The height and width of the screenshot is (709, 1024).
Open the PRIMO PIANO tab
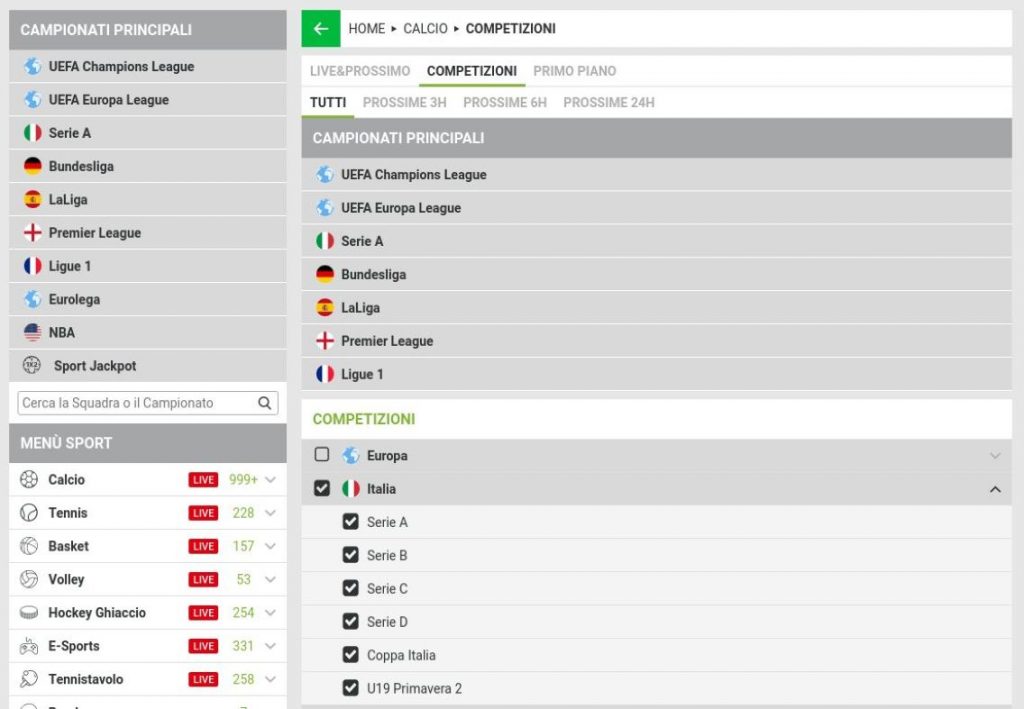click(575, 71)
